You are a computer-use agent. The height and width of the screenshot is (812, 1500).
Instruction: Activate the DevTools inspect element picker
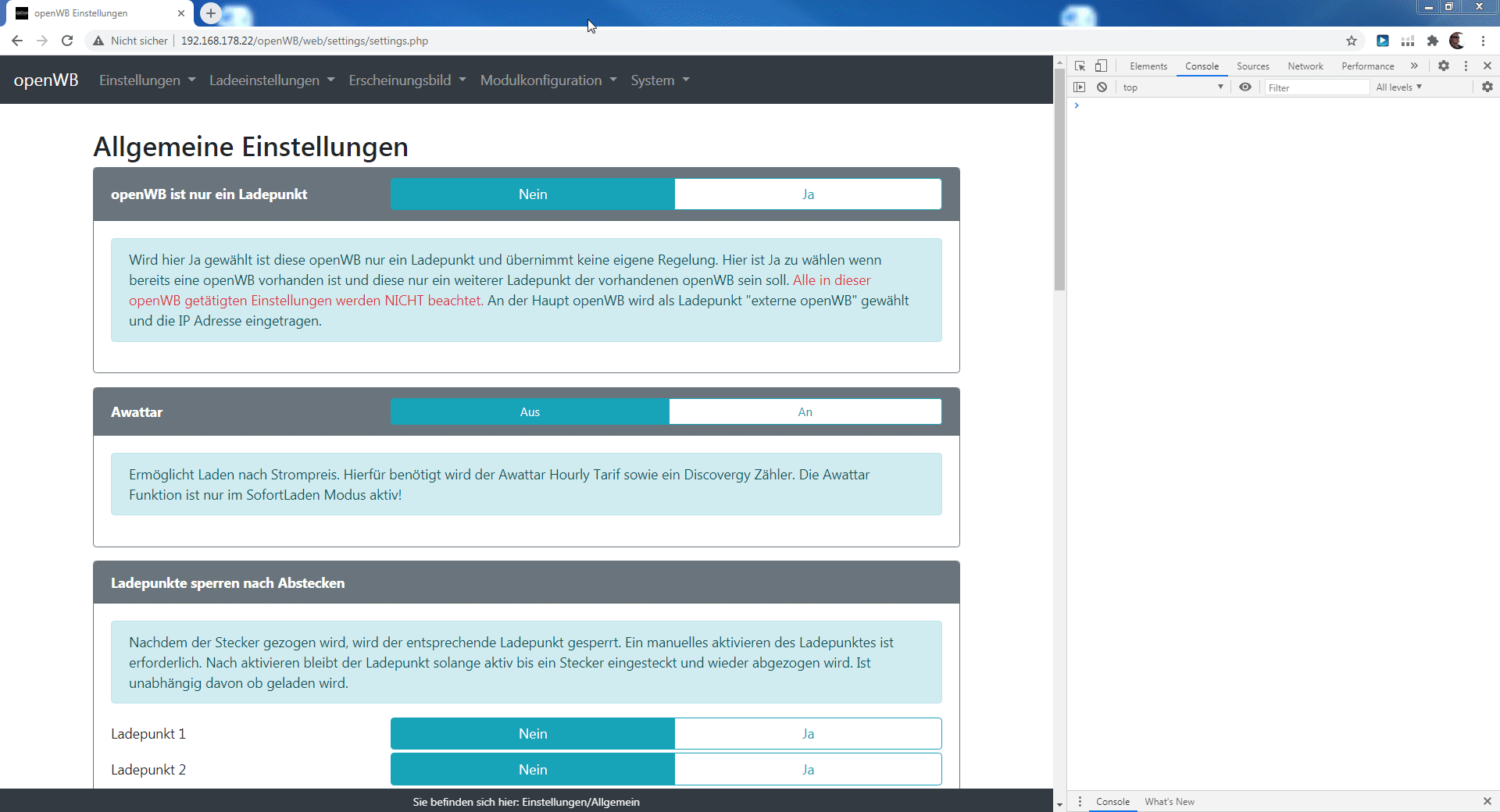pos(1080,66)
